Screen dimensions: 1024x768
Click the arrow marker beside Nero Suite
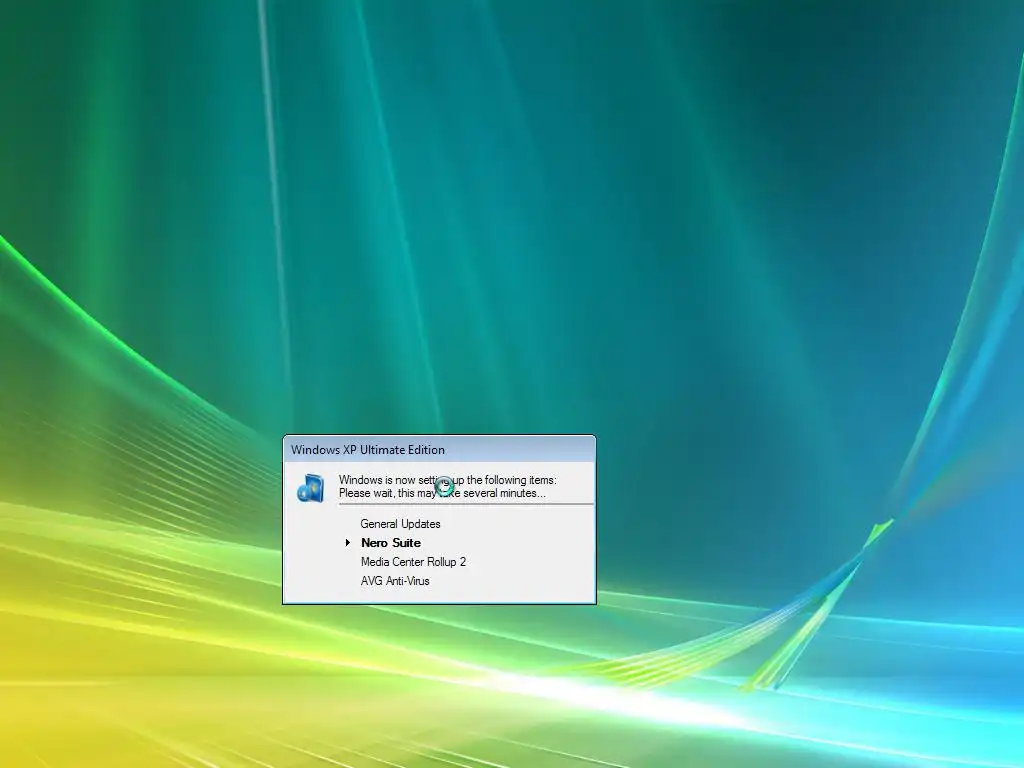click(348, 543)
